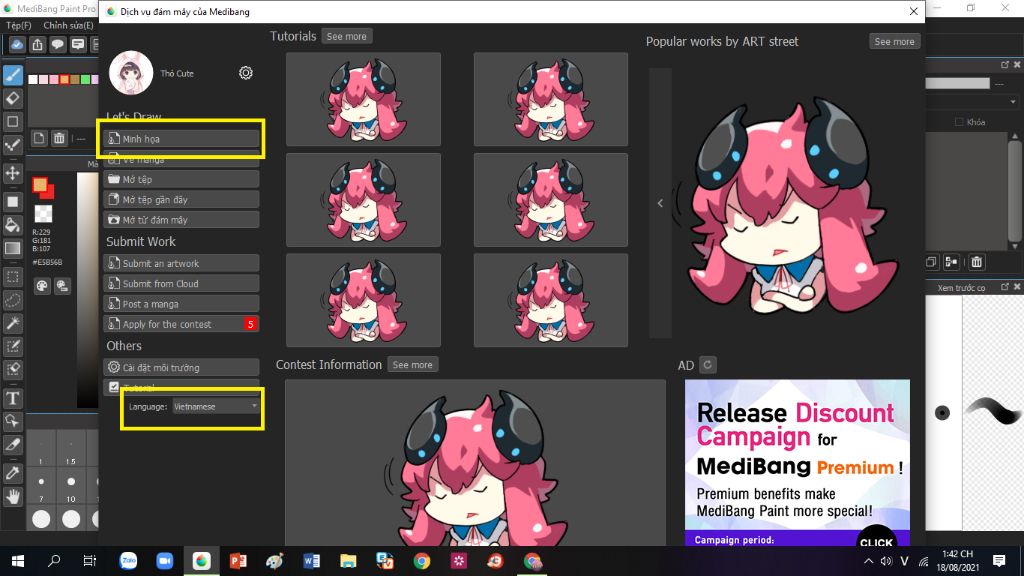The width and height of the screenshot is (1024, 576).
Task: Open the Tệp(F) menu
Action: tap(18, 25)
